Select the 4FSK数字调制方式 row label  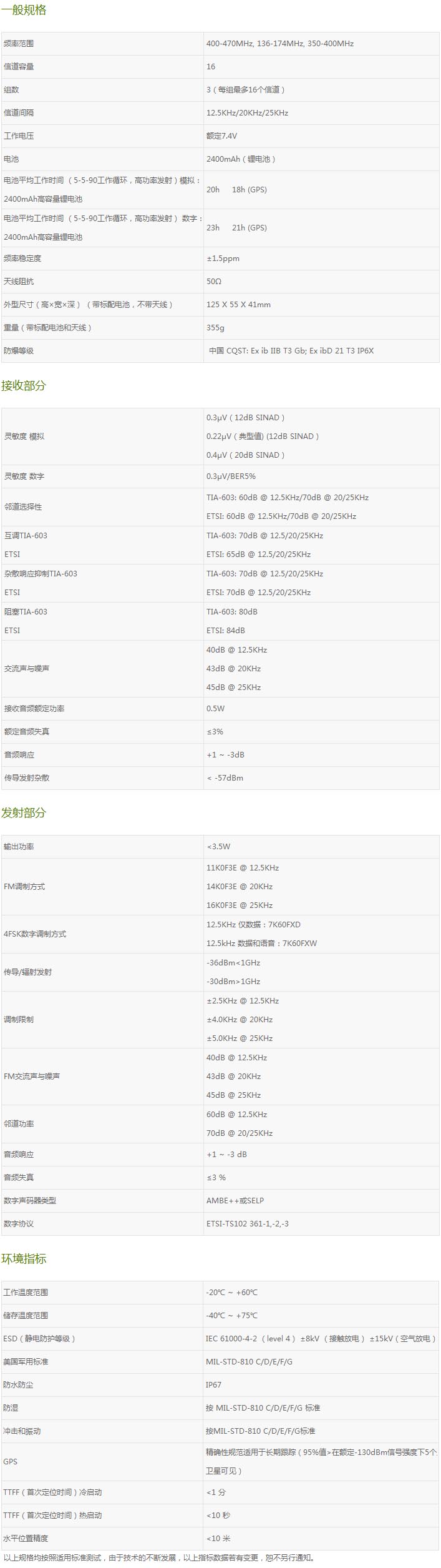(x=35, y=934)
